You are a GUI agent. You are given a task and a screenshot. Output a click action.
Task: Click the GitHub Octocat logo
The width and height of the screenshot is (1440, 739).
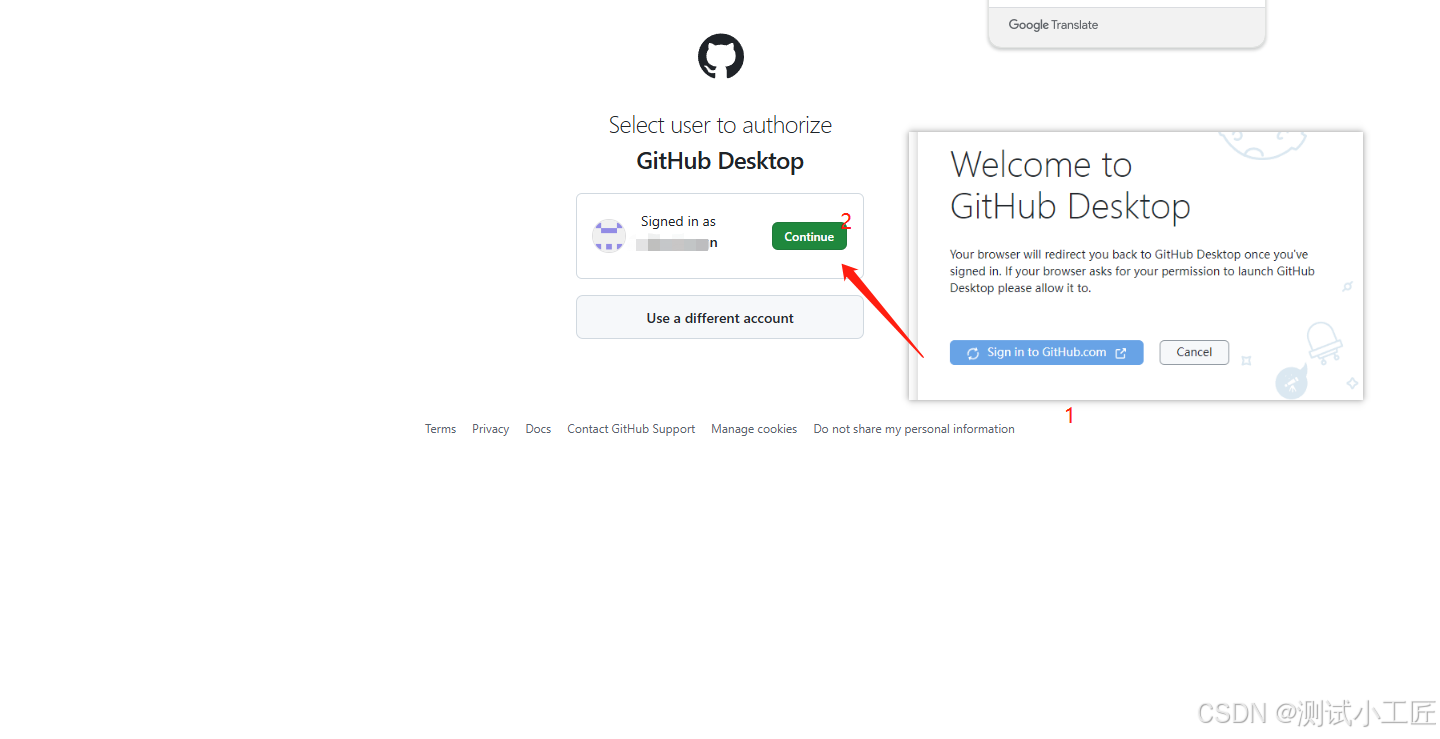pos(721,56)
